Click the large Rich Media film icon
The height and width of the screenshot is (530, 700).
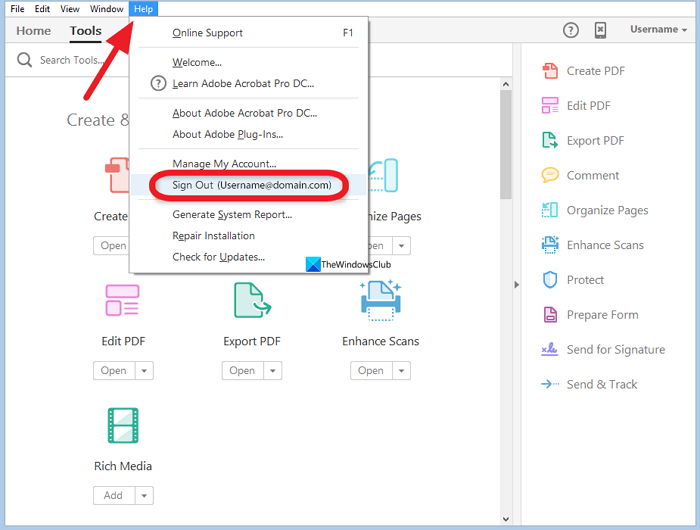pos(123,425)
